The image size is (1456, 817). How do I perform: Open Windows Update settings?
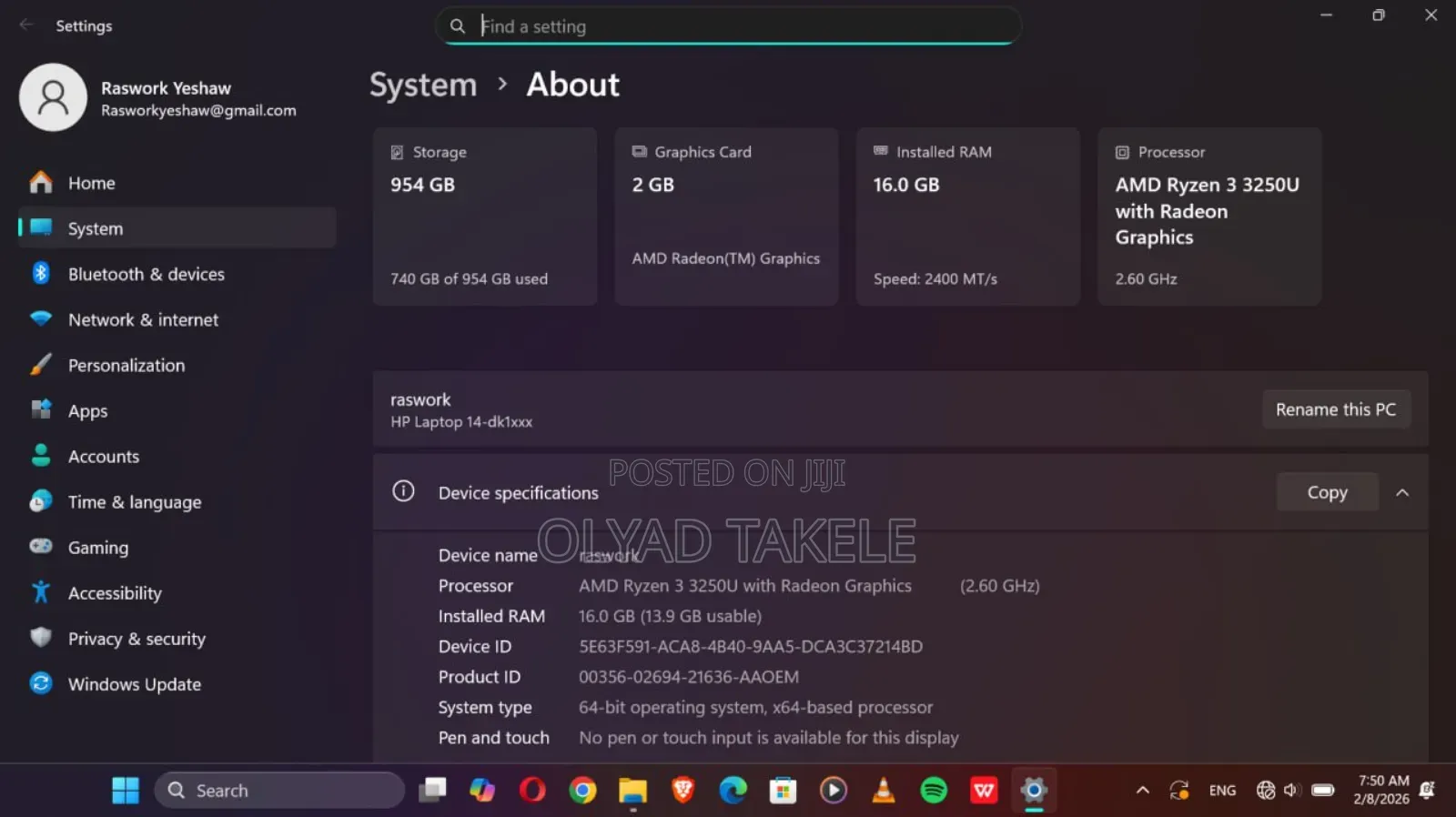point(177,683)
